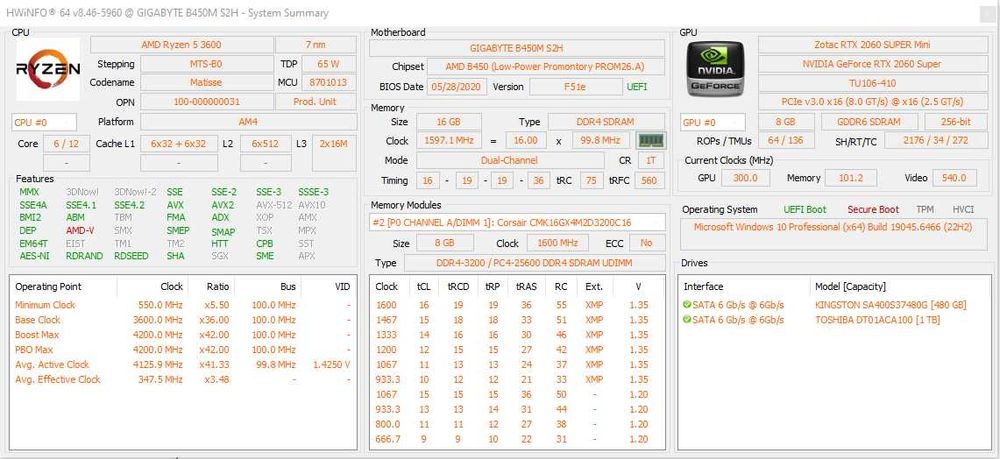Click the AES-NI feature label
The height and width of the screenshot is (459, 1000).
[34, 256]
